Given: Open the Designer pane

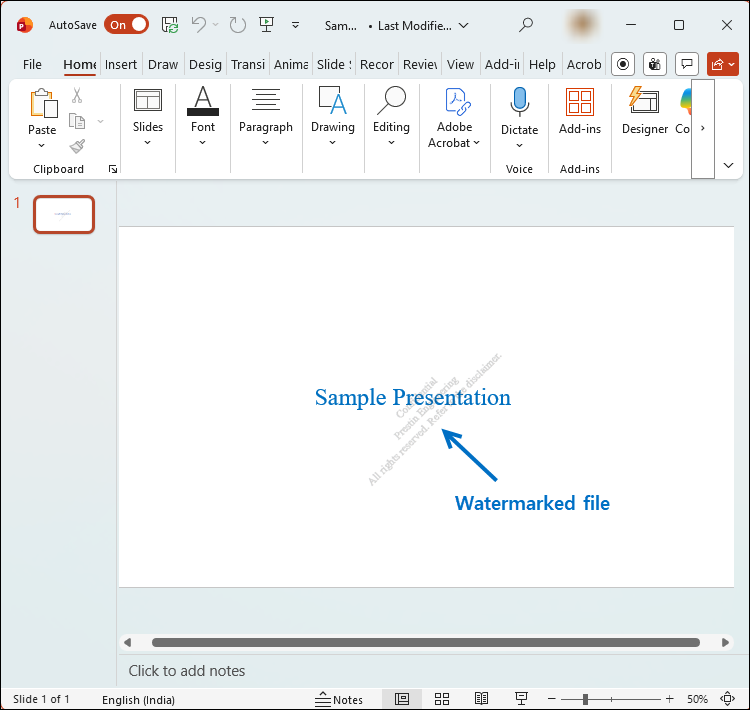Looking at the screenshot, I should pos(645,110).
